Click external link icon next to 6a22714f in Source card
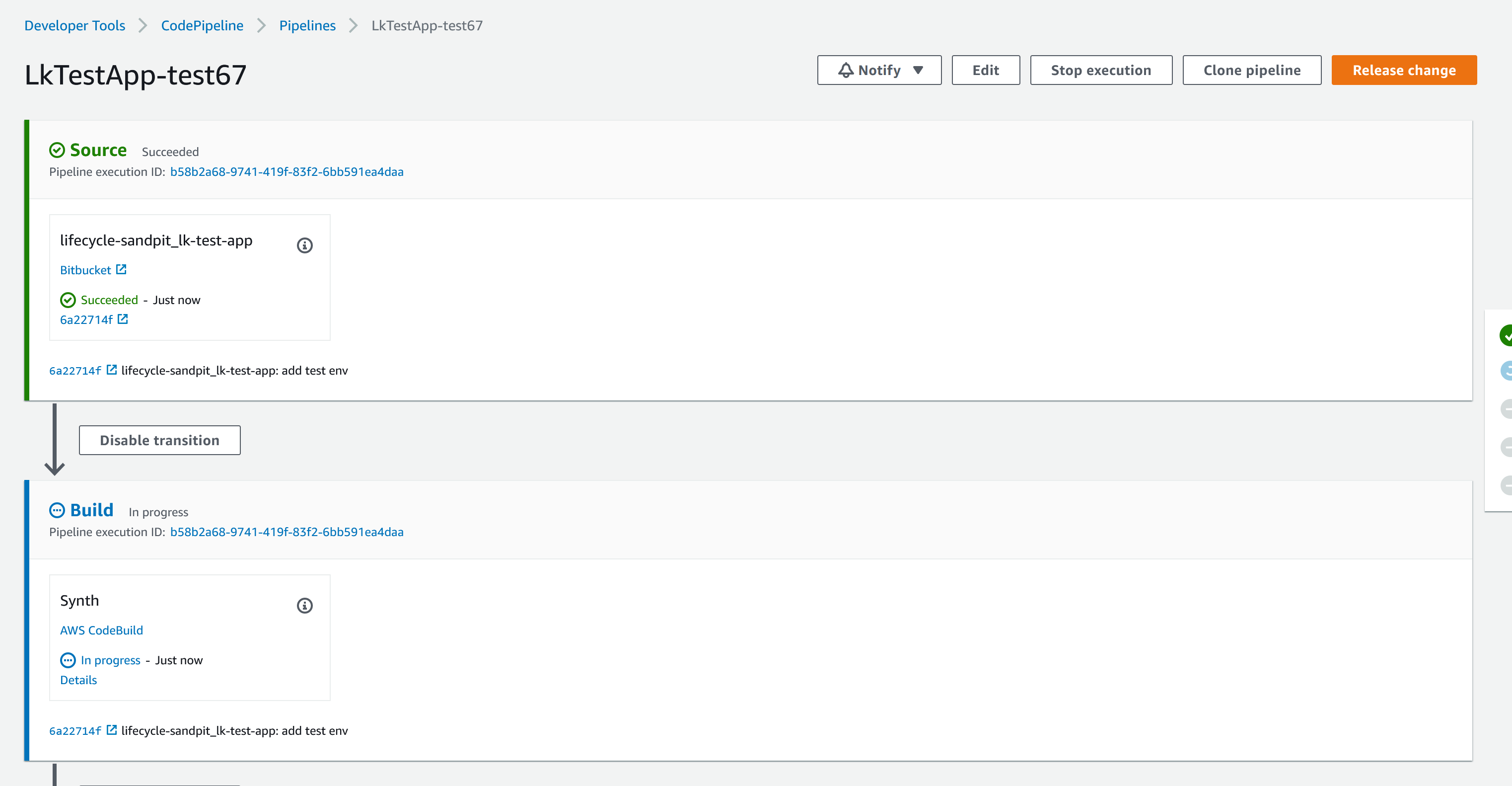This screenshot has height=786, width=1512. pos(123,319)
